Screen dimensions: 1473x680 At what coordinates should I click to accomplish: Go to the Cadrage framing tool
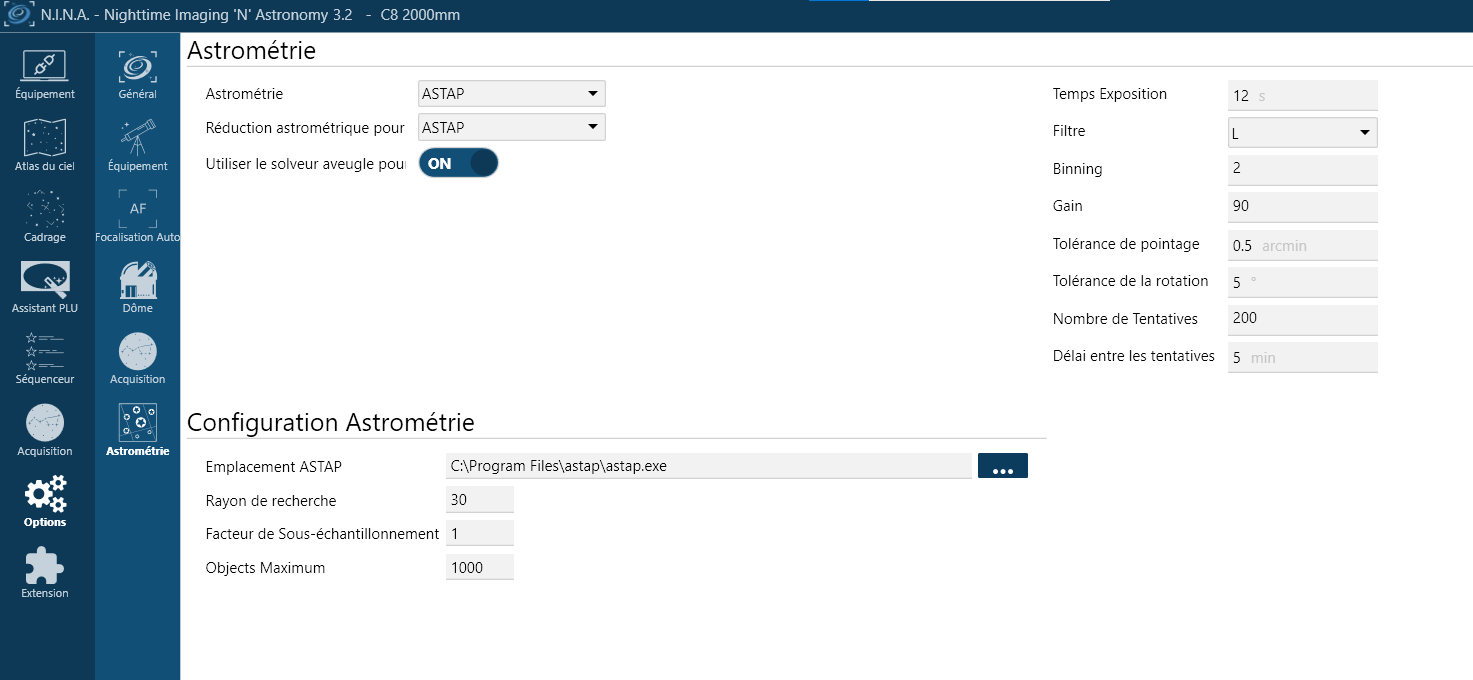point(45,217)
